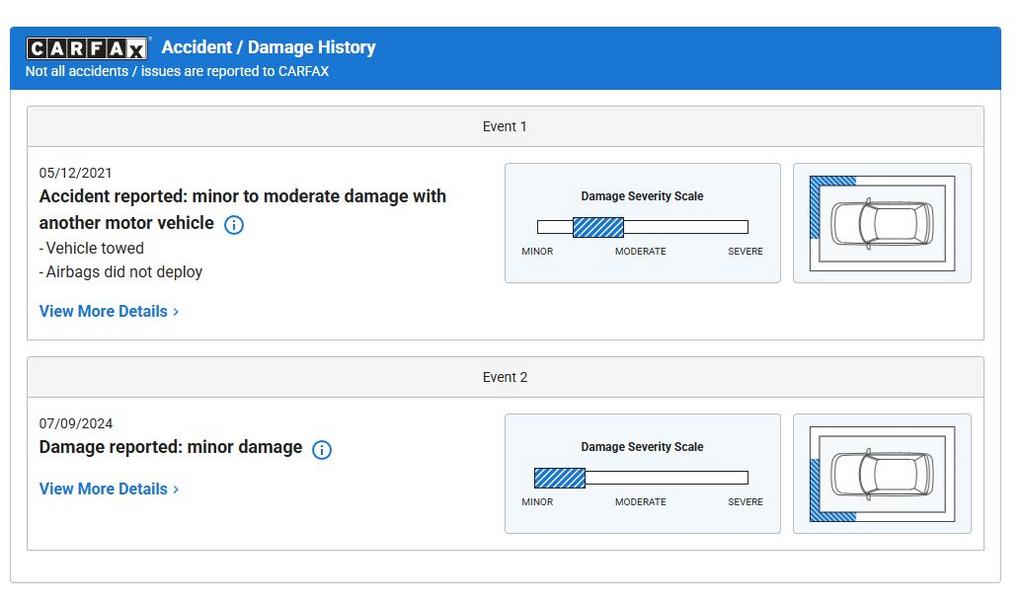Click the CARFAX logo in the header
This screenshot has height=602, width=1024.
87,48
